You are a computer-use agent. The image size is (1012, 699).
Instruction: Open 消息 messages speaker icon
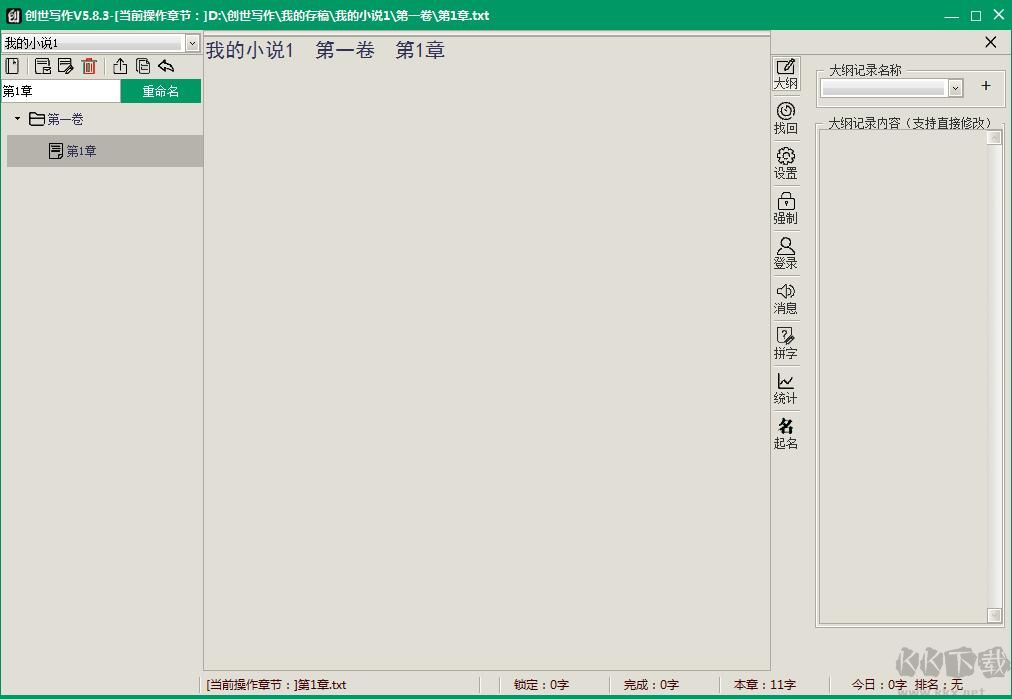[786, 298]
